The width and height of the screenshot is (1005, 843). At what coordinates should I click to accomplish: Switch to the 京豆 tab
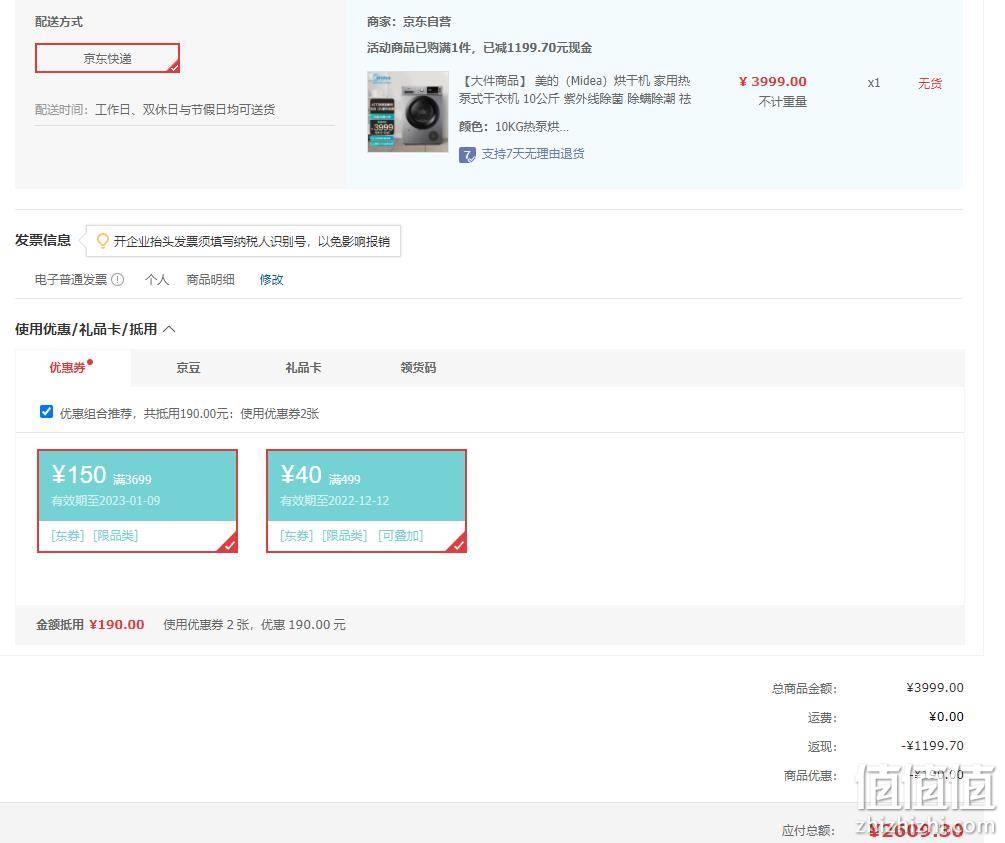[x=188, y=367]
